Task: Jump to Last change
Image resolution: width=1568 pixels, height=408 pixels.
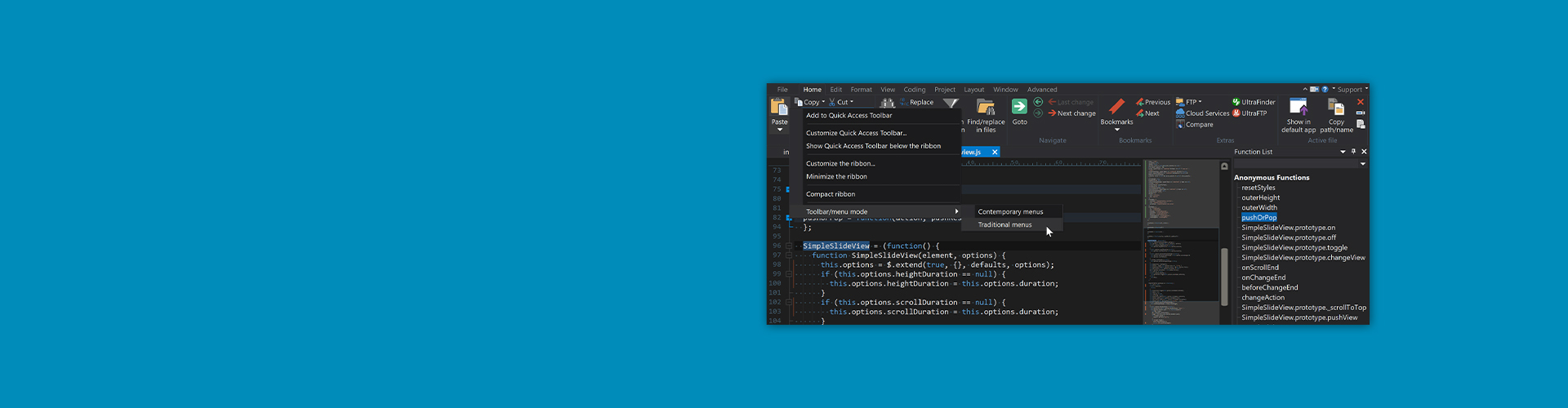Action: pyautogui.click(x=1071, y=102)
